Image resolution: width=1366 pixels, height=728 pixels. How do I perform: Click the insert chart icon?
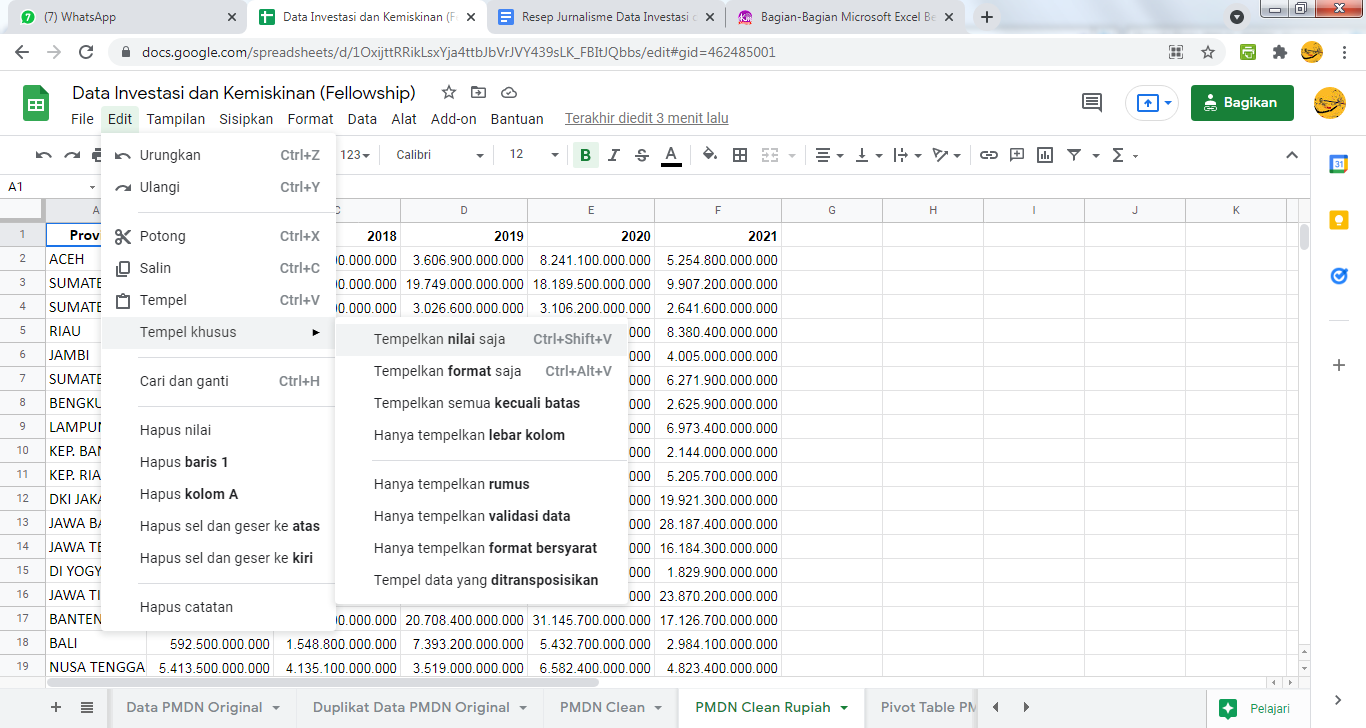tap(1045, 155)
